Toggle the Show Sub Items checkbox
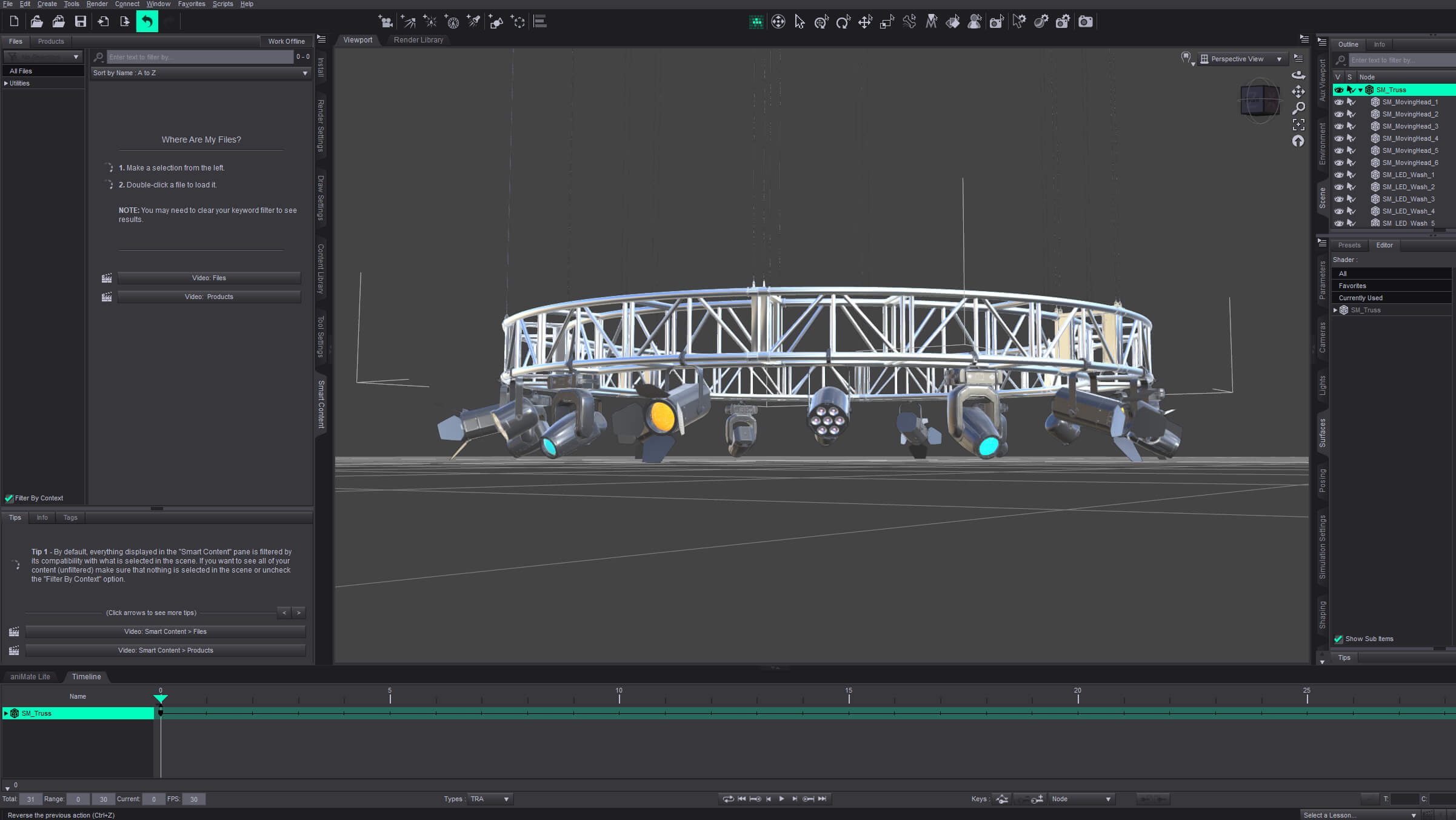The image size is (1456, 820). (x=1338, y=639)
